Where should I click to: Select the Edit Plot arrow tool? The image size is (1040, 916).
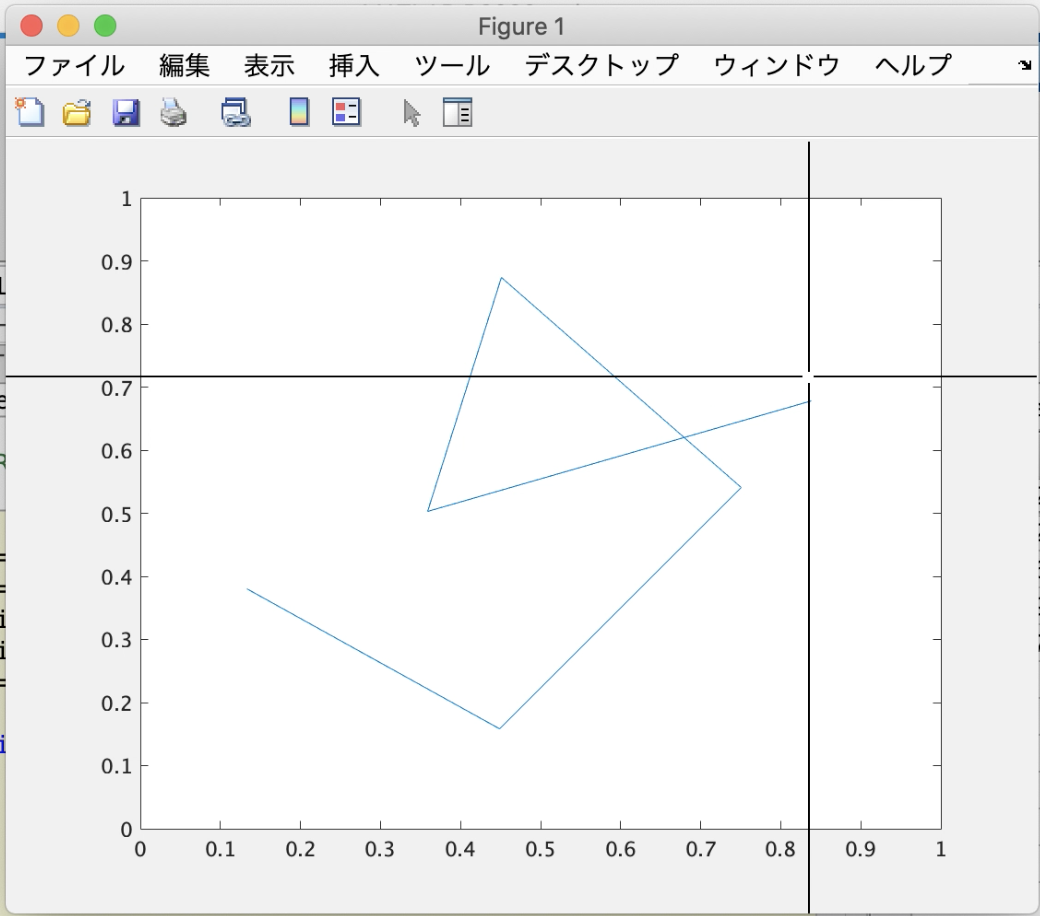coord(410,112)
